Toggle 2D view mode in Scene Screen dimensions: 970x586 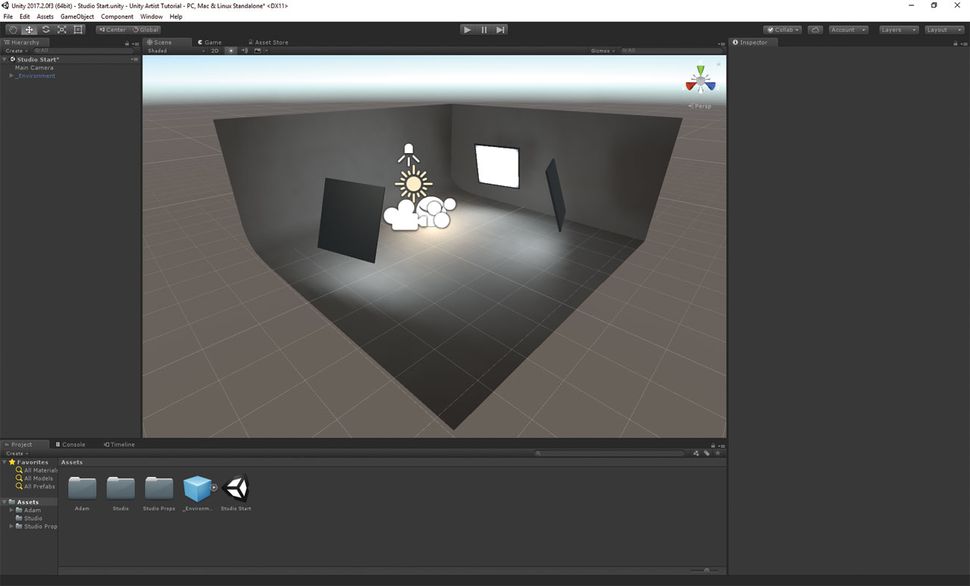[x=215, y=51]
